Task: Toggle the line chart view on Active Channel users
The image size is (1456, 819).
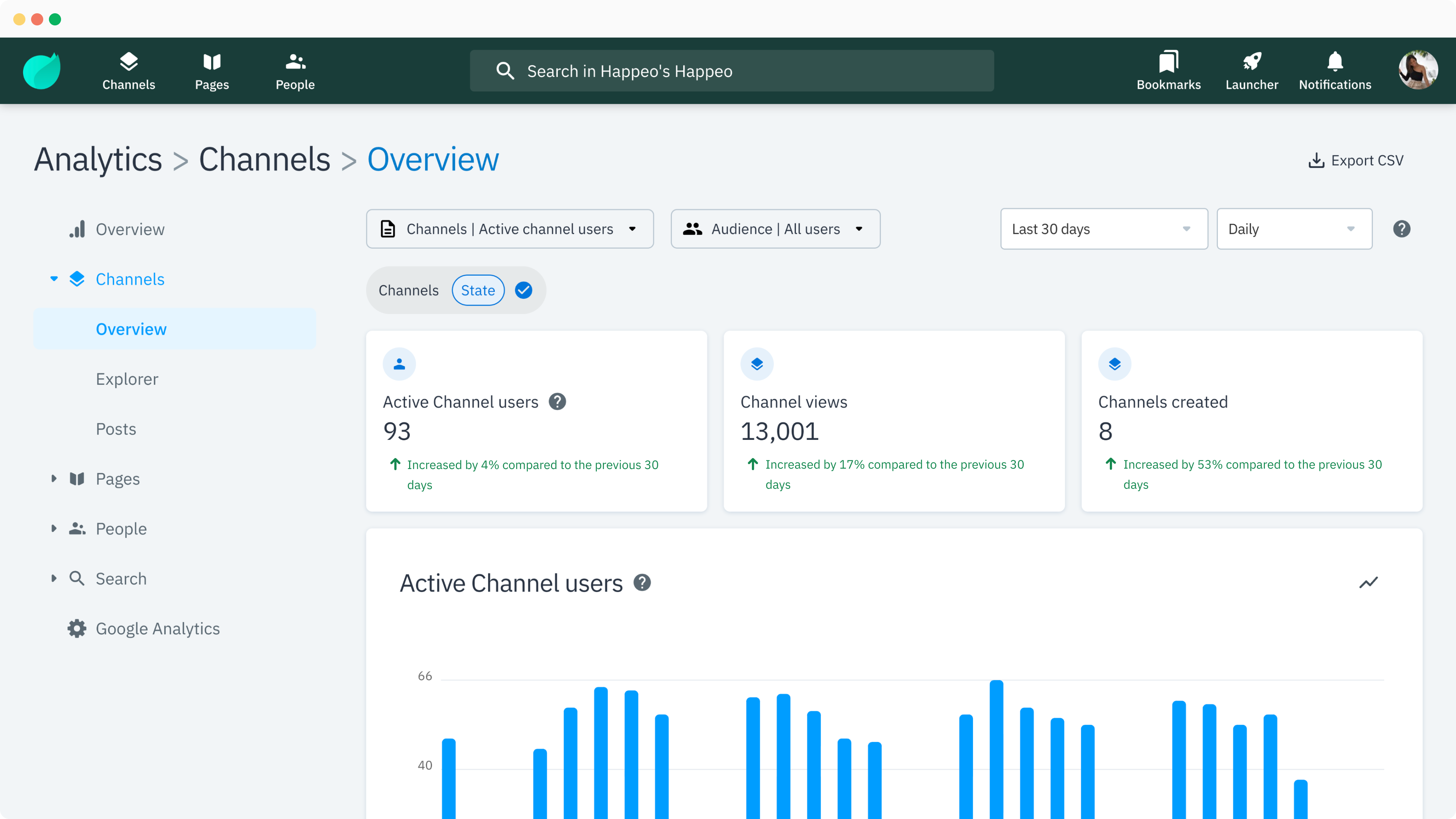Action: coord(1369,582)
